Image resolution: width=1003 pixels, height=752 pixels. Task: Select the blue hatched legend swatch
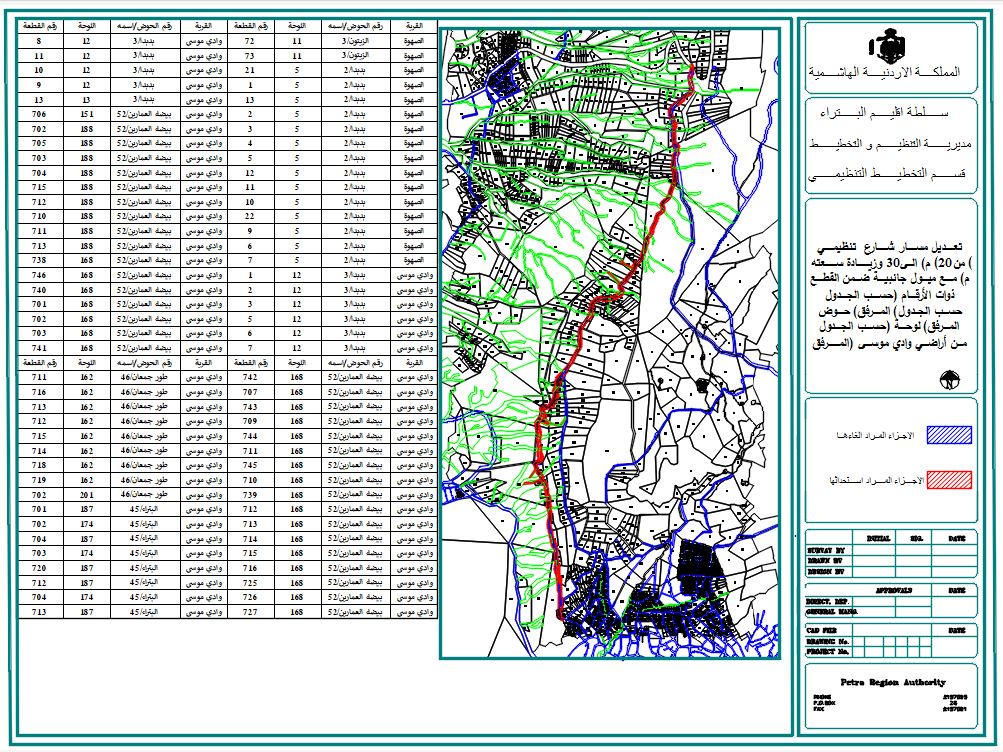click(x=949, y=436)
